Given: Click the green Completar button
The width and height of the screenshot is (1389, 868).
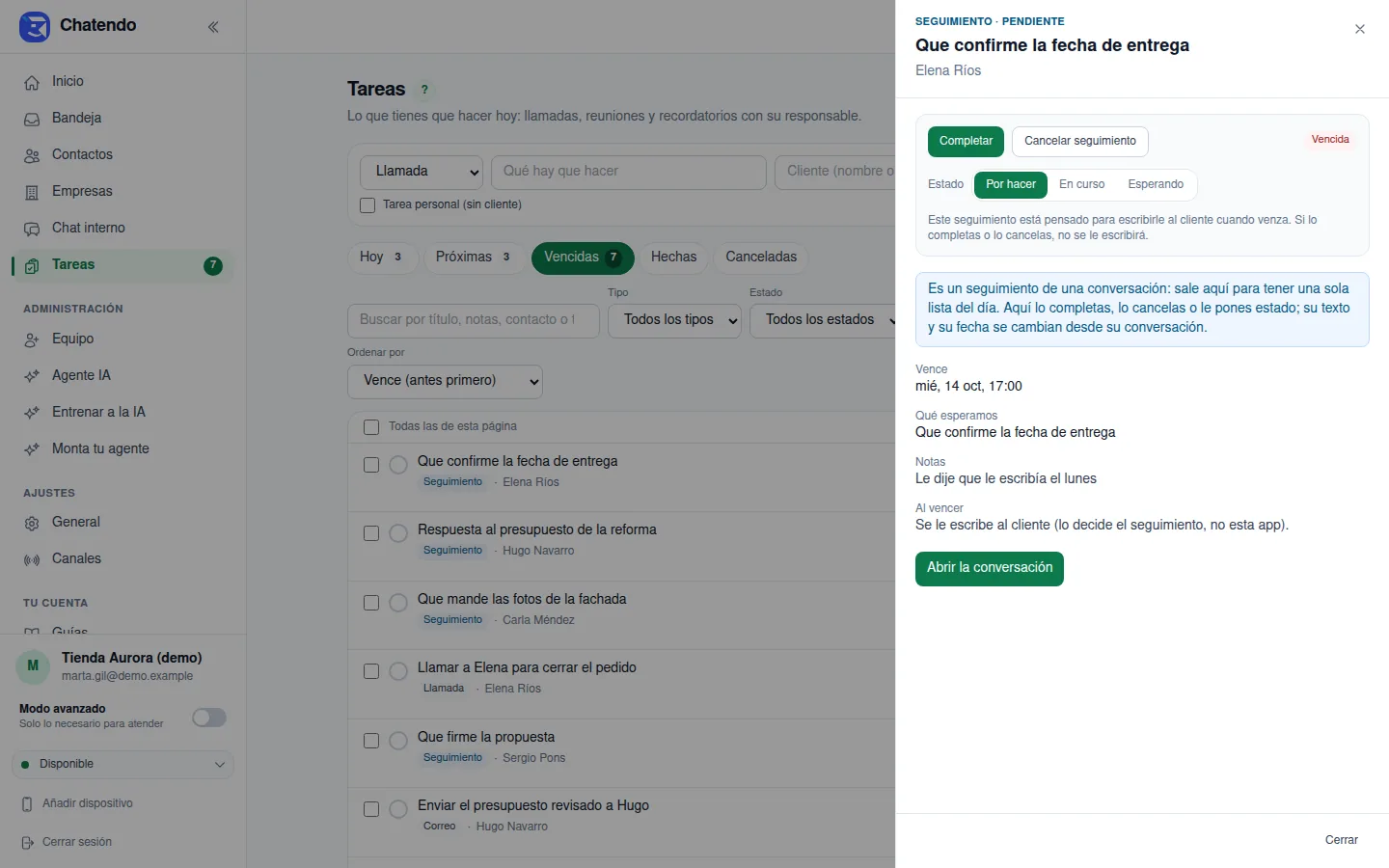Looking at the screenshot, I should [x=966, y=141].
